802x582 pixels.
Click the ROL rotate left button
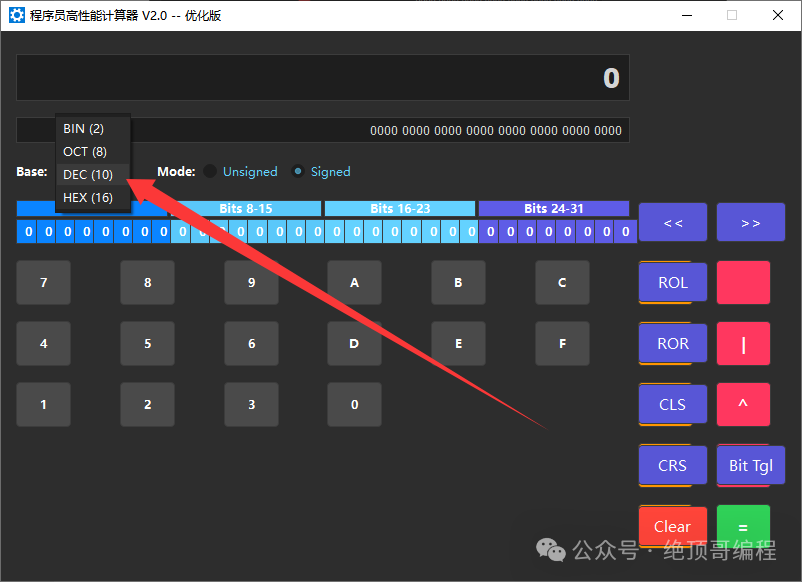(x=673, y=282)
